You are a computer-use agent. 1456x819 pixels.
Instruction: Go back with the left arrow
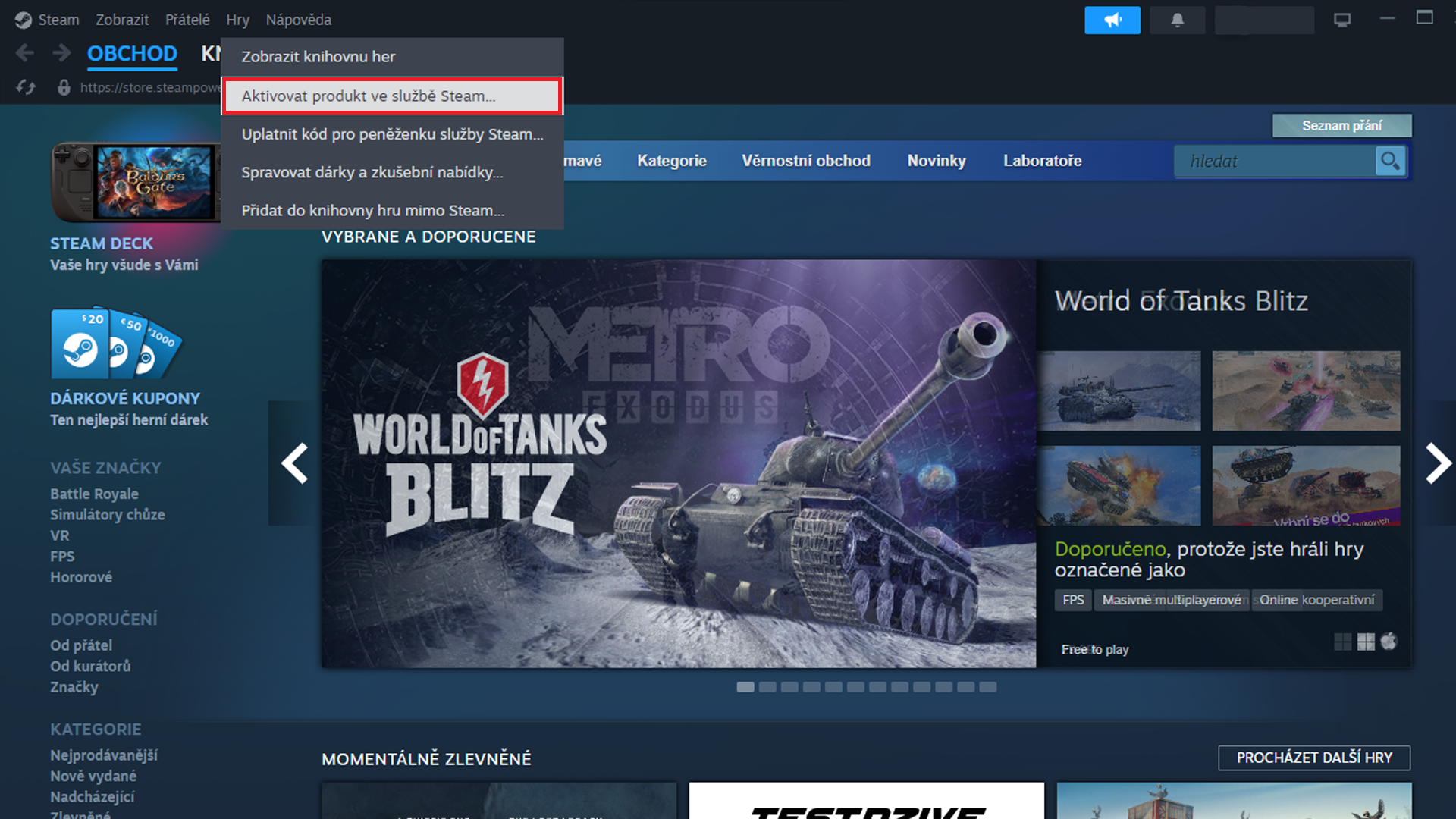[x=25, y=53]
